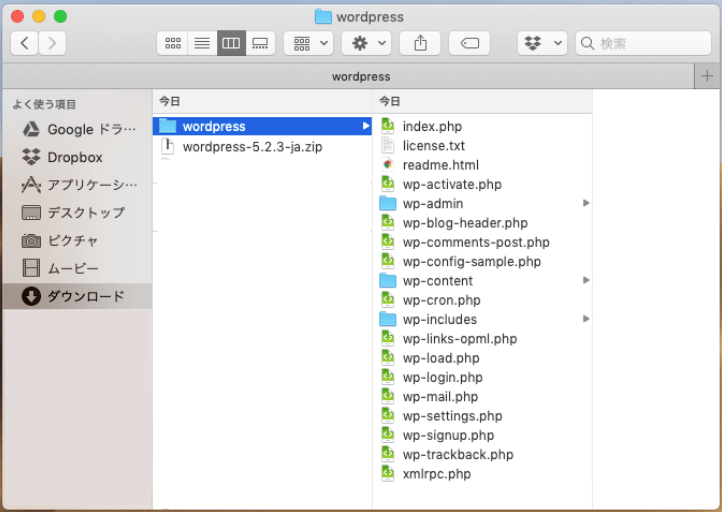
Task: Select the wp-admin folder
Action: coord(482,204)
